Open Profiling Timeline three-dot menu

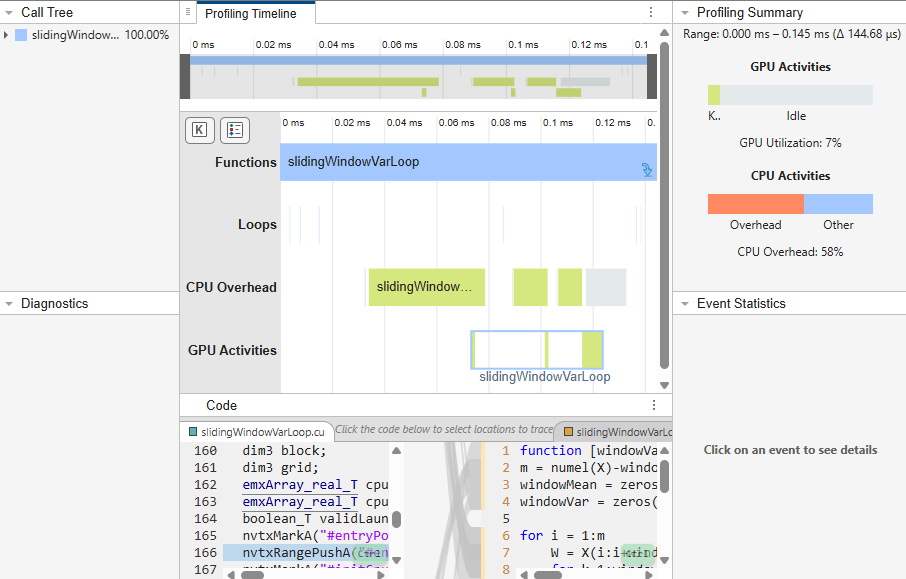coord(651,12)
